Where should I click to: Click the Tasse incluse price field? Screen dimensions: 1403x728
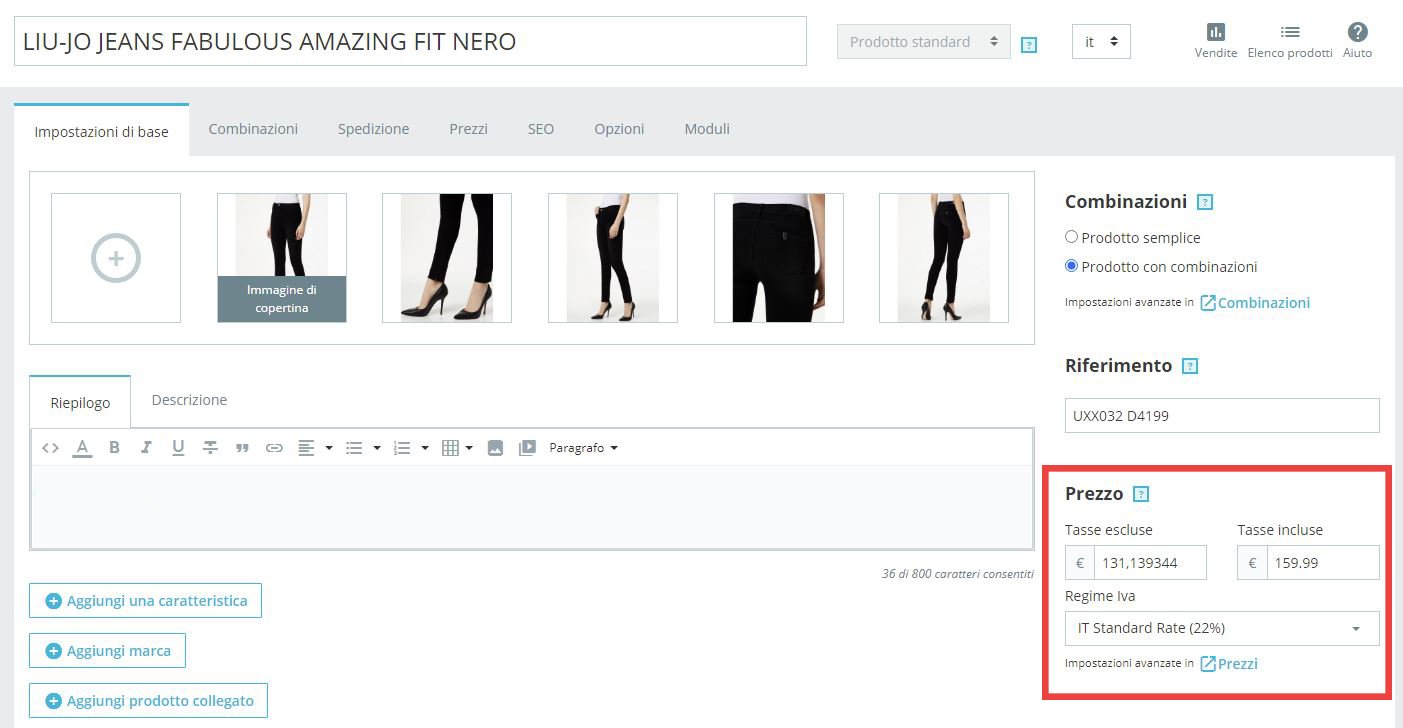[1323, 563]
